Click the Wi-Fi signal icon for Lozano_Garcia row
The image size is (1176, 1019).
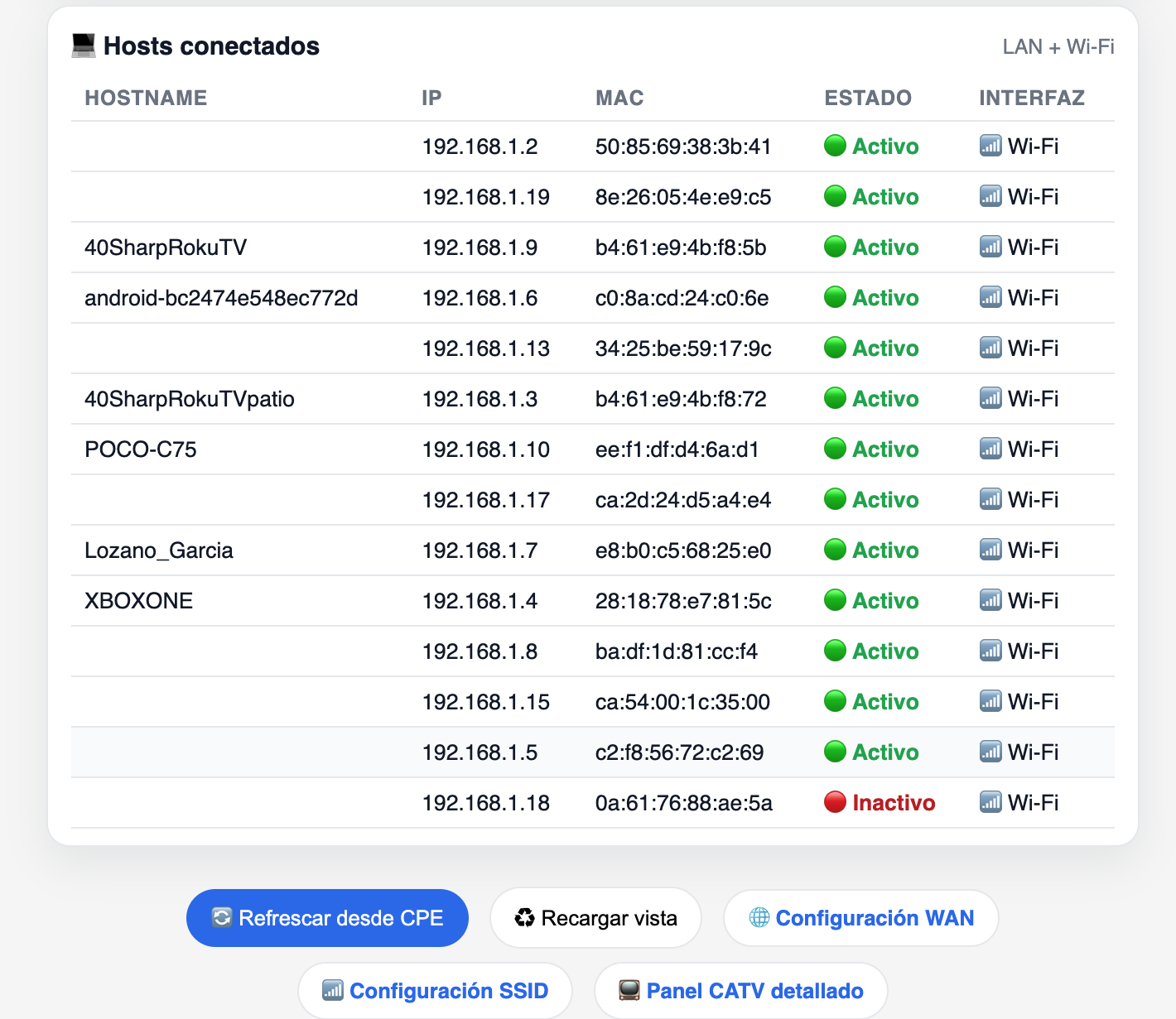pos(990,550)
